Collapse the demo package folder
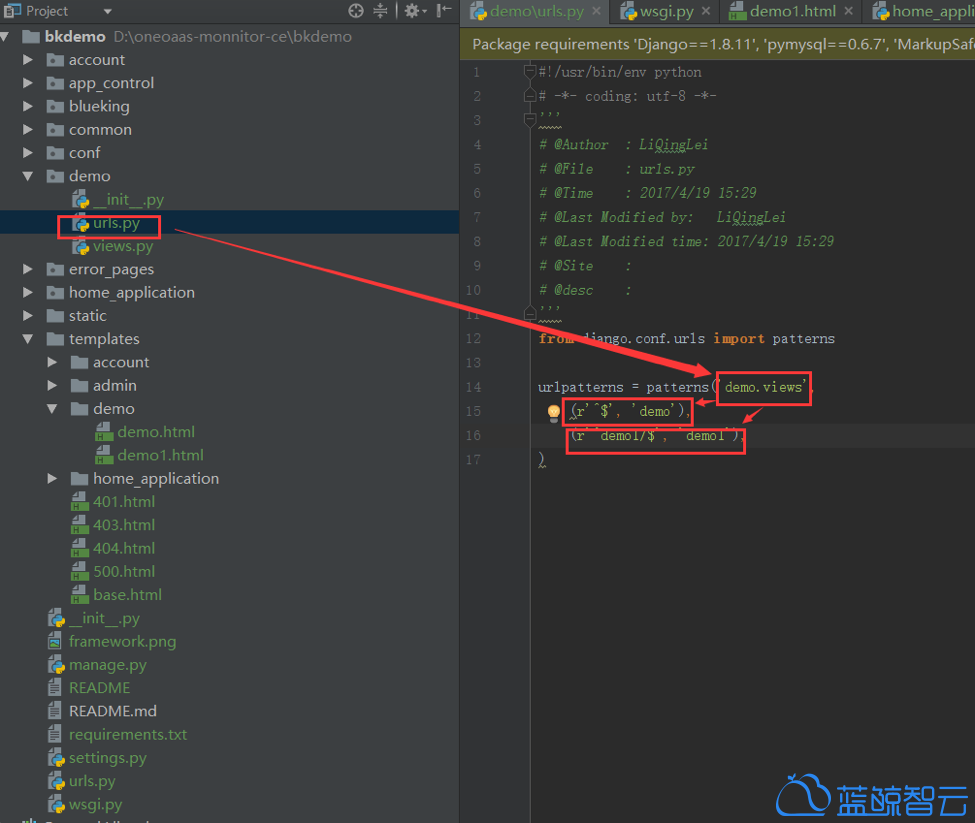This screenshot has width=975, height=823. tap(27, 176)
